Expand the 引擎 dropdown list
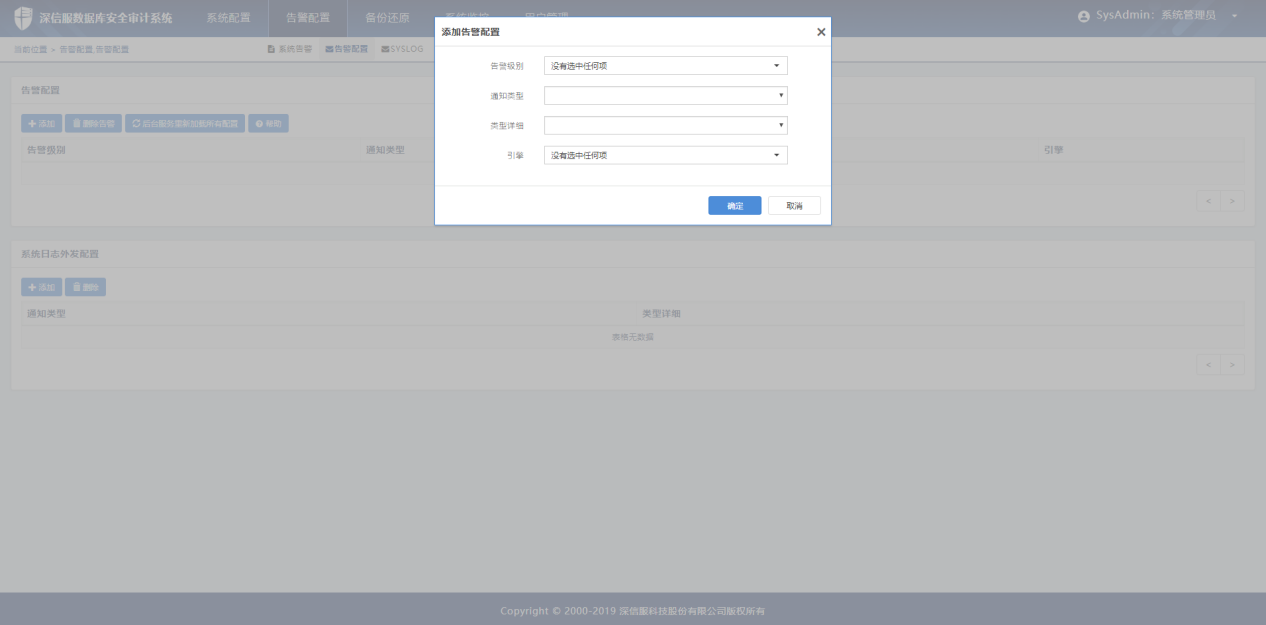This screenshot has width=1266, height=625. pyautogui.click(x=665, y=156)
